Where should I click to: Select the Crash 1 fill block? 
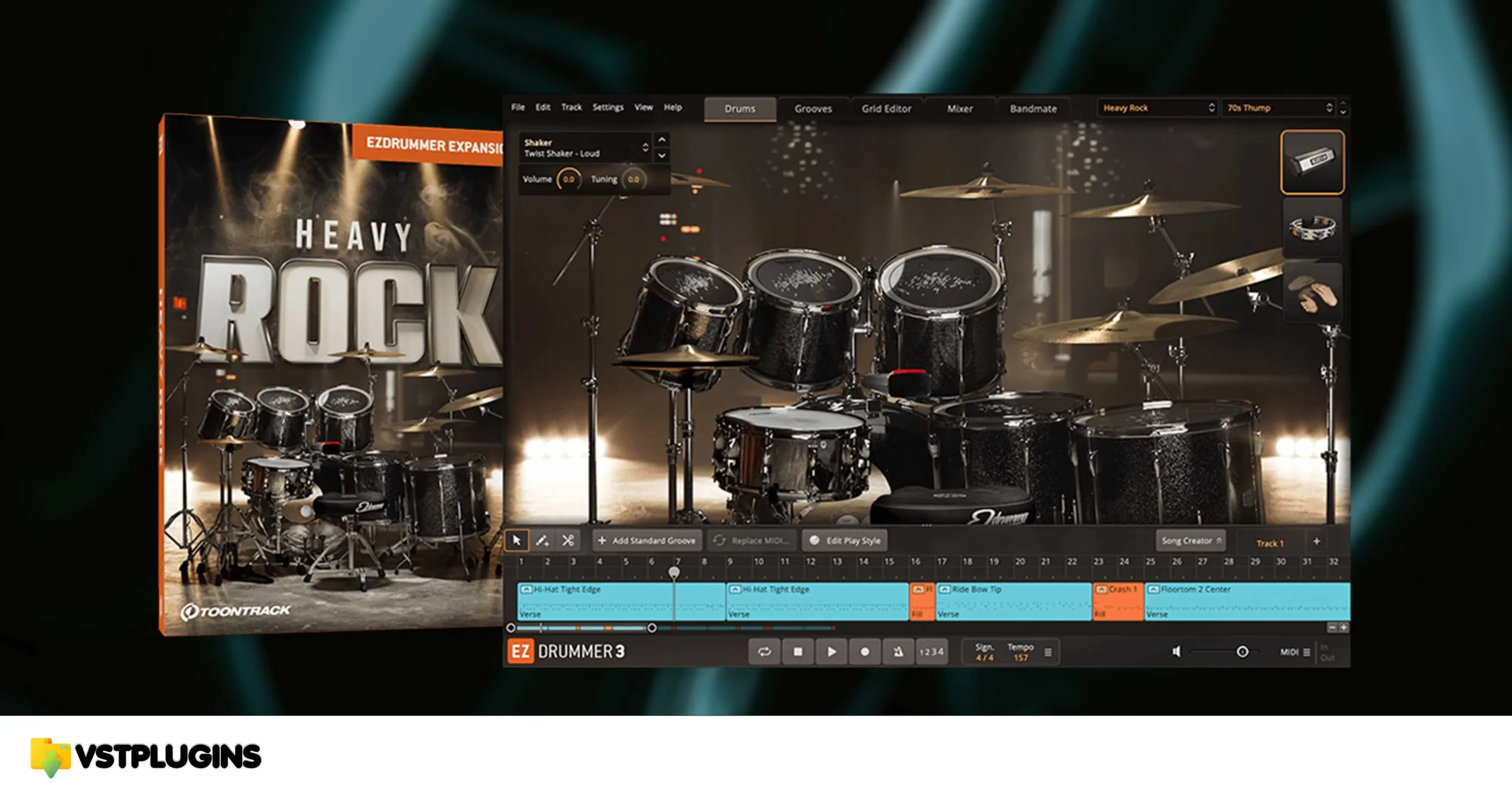(x=1119, y=602)
